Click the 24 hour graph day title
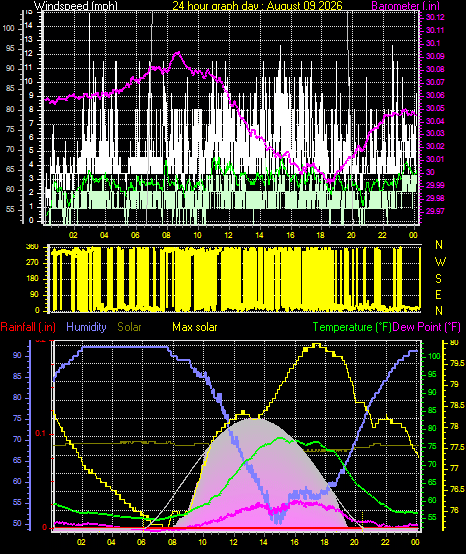Viewport: 466px width, 554px height. (257, 5)
